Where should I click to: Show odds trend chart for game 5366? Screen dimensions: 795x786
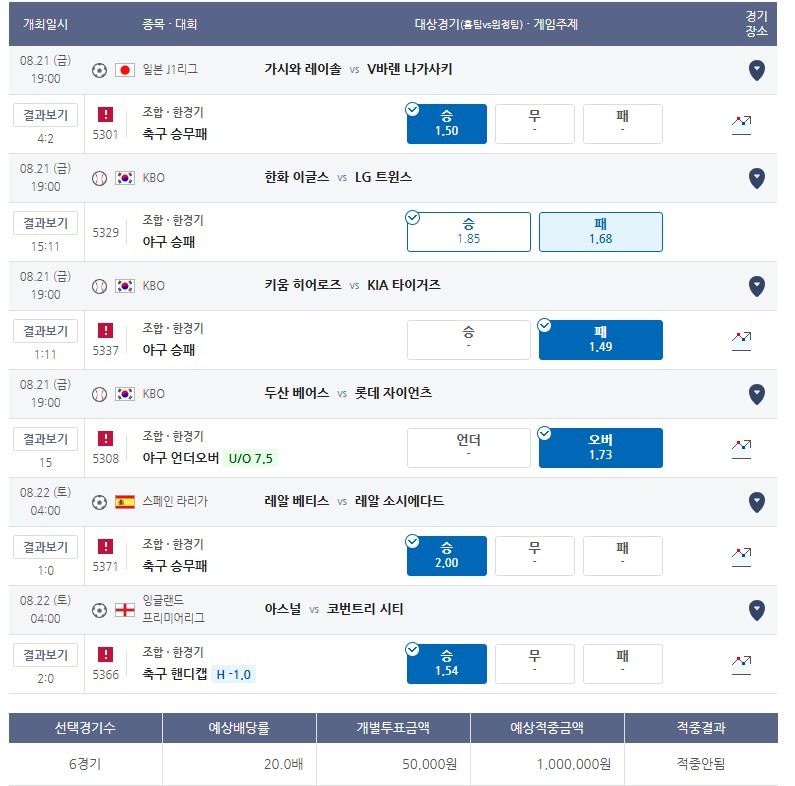741,665
